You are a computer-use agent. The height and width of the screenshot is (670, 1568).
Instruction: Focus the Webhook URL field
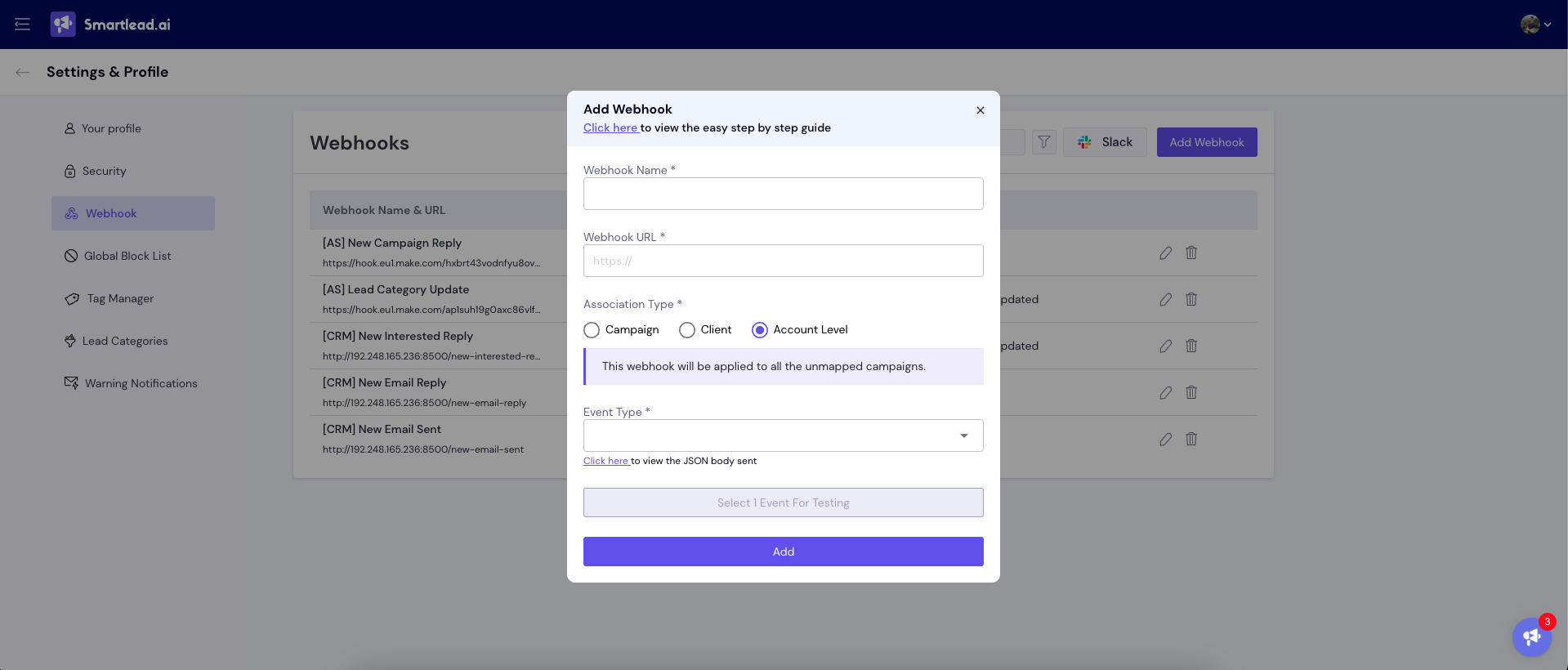tap(783, 261)
